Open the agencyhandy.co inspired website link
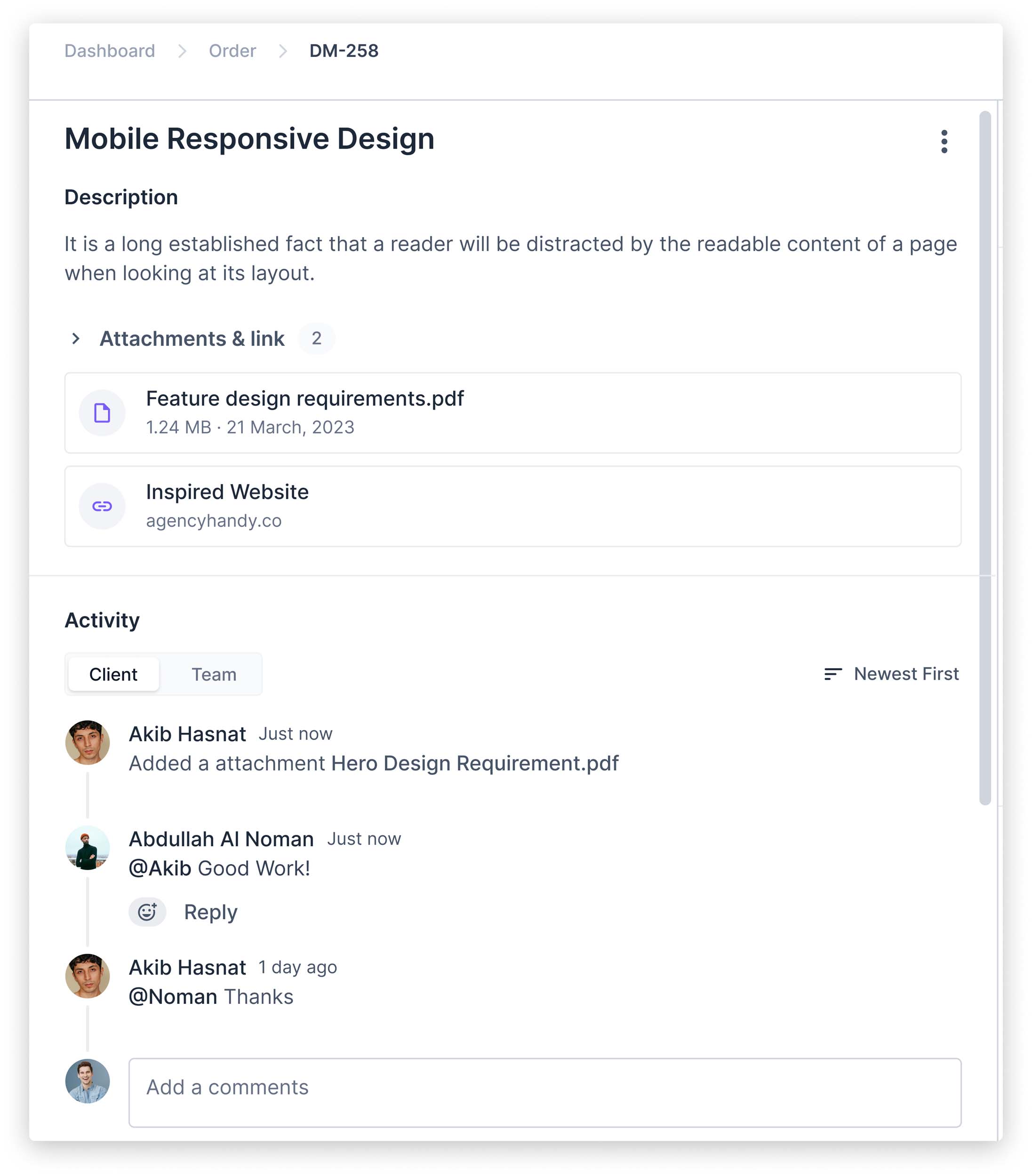This screenshot has width=1032, height=1176. point(214,521)
